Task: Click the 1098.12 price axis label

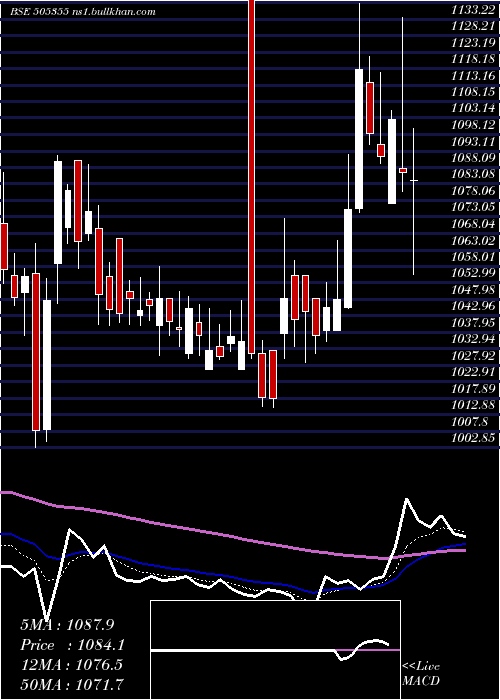Action: click(473, 125)
